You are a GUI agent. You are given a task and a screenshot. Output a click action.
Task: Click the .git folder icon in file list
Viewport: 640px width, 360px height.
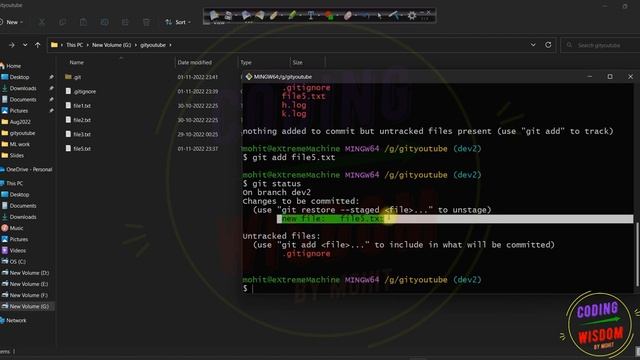point(68,77)
